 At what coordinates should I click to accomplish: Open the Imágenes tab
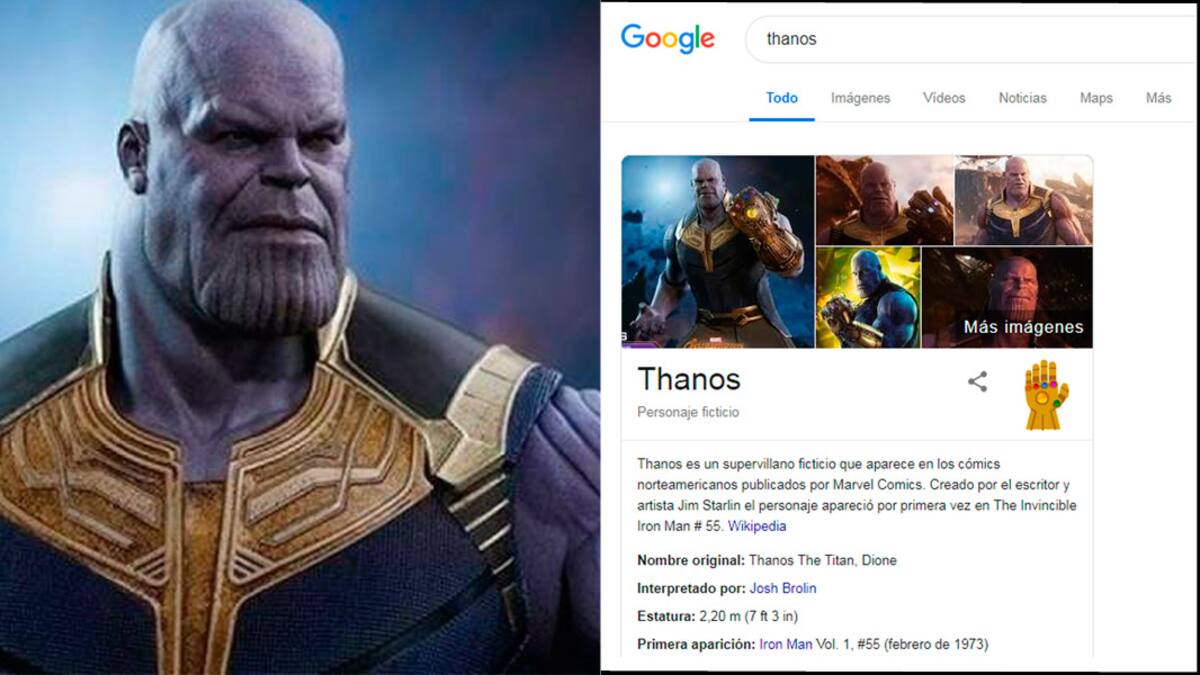coord(860,98)
